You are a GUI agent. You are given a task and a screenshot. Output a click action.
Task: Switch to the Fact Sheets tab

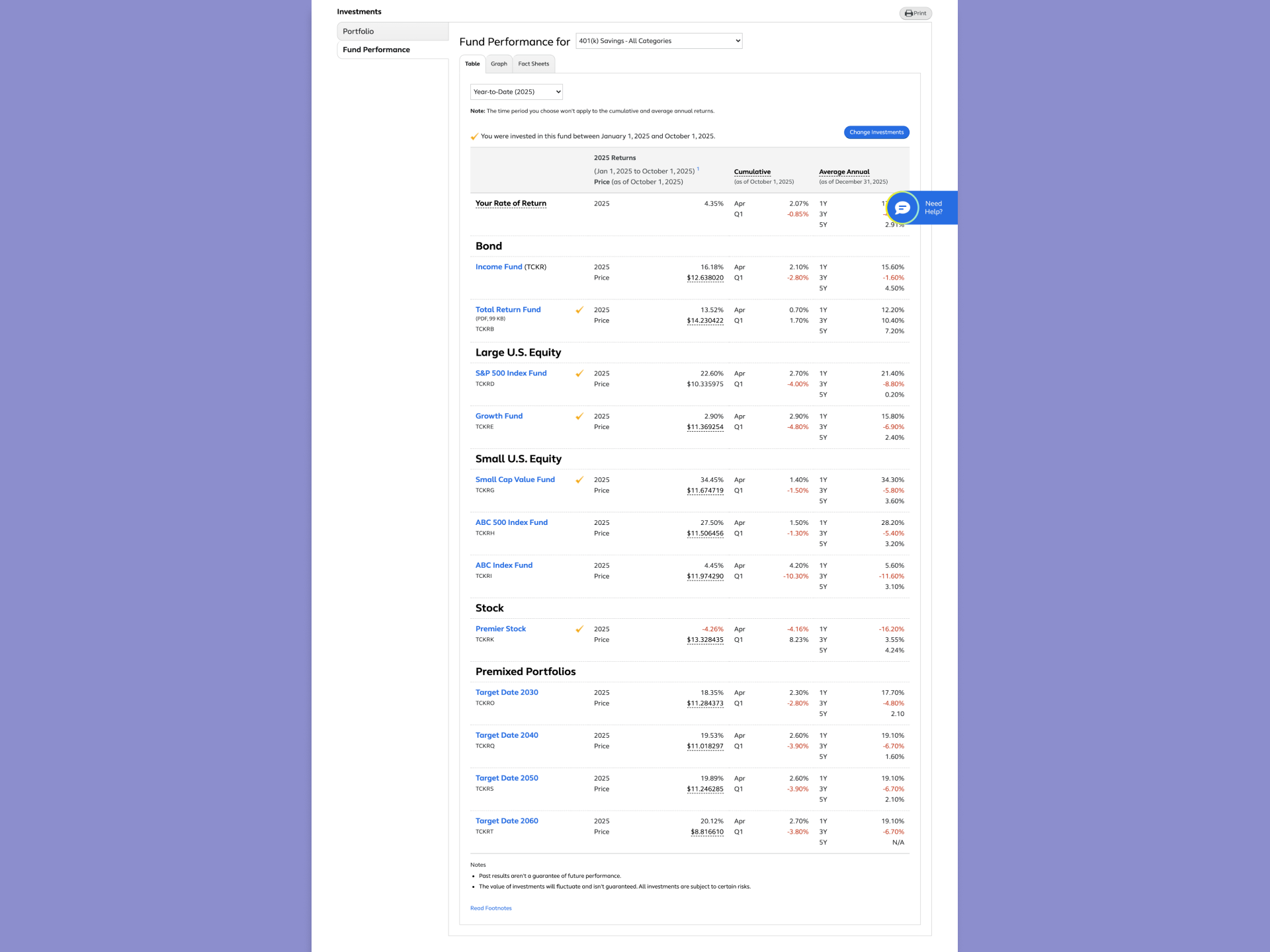[533, 64]
